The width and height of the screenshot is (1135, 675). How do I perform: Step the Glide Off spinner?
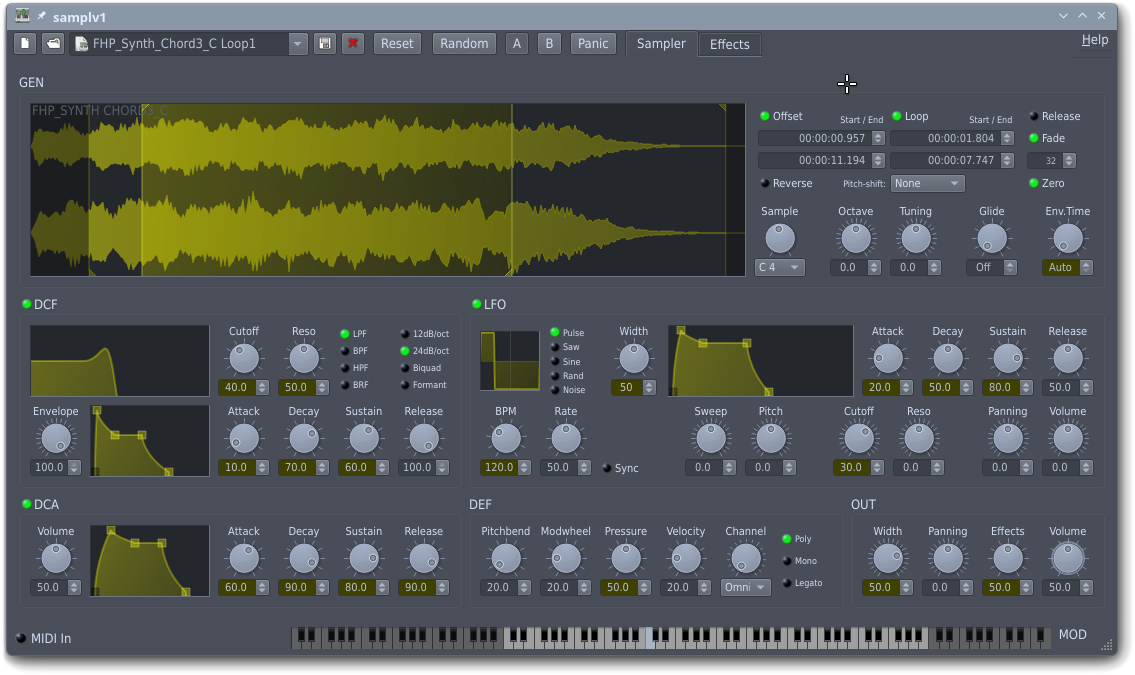click(1010, 267)
